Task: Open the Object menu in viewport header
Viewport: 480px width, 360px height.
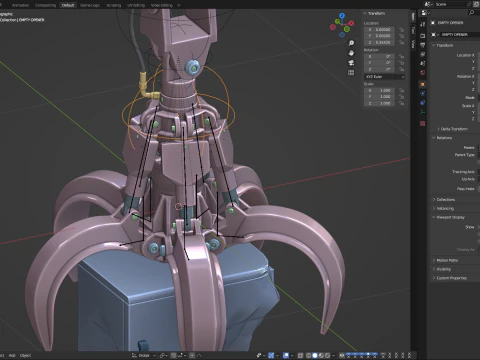Action: [x=25, y=356]
